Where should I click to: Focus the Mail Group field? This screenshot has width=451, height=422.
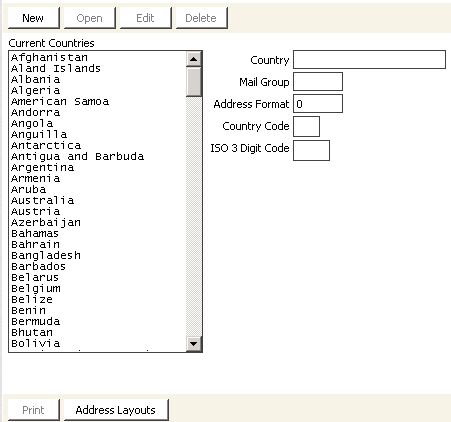(318, 82)
